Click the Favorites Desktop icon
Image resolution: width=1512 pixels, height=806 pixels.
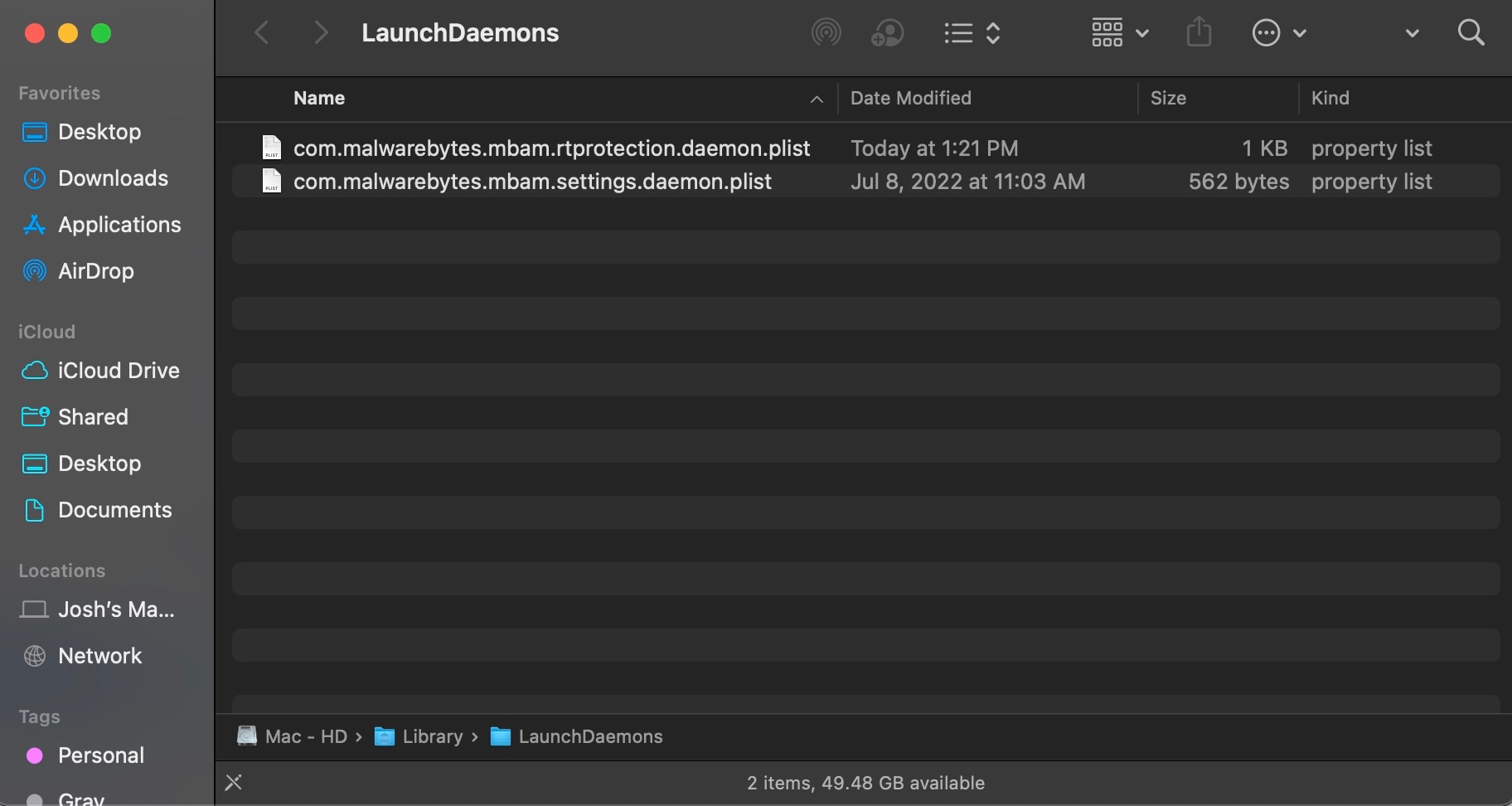pos(34,132)
